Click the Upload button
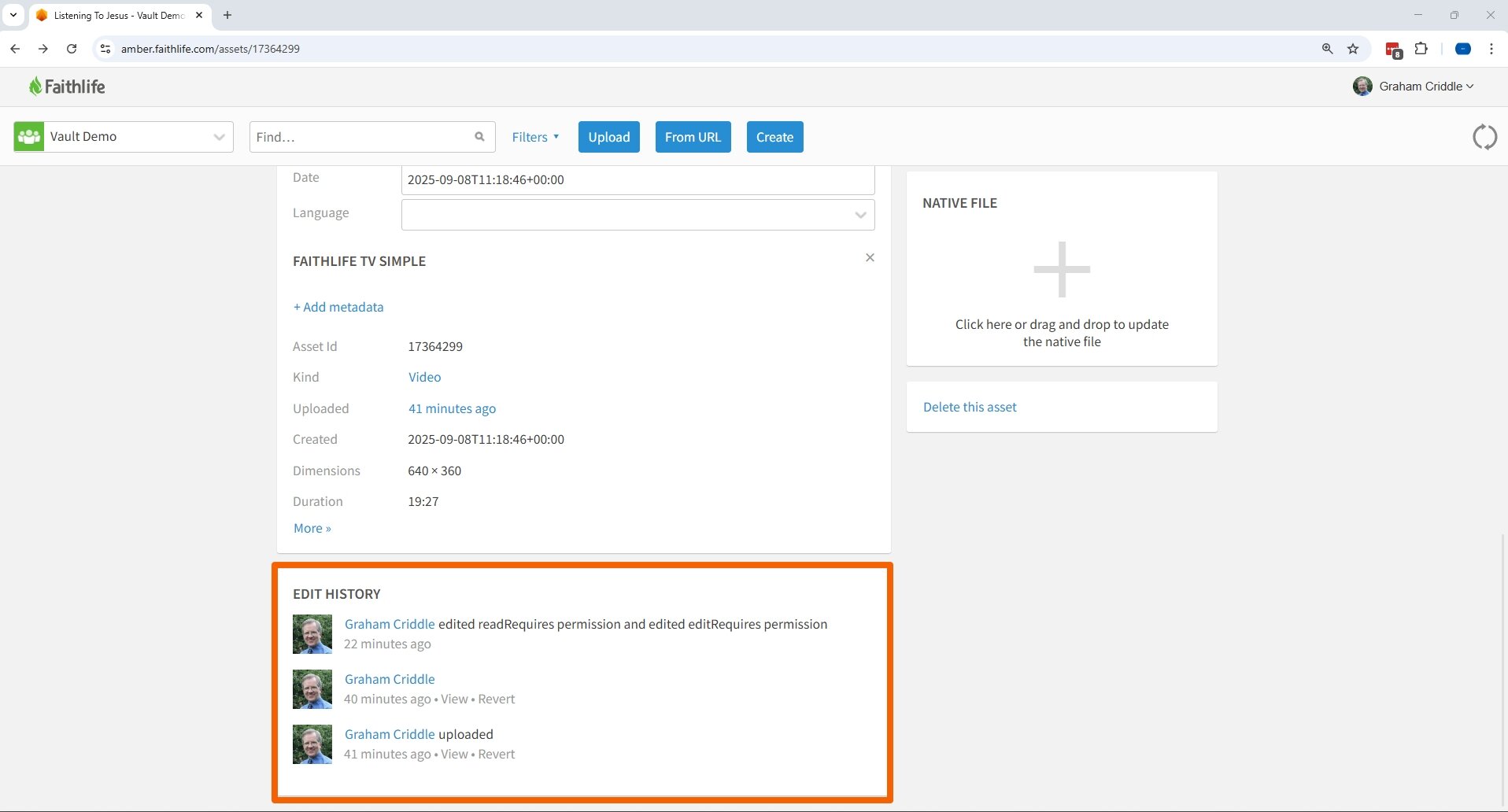The width and height of the screenshot is (1508, 812). 609,137
